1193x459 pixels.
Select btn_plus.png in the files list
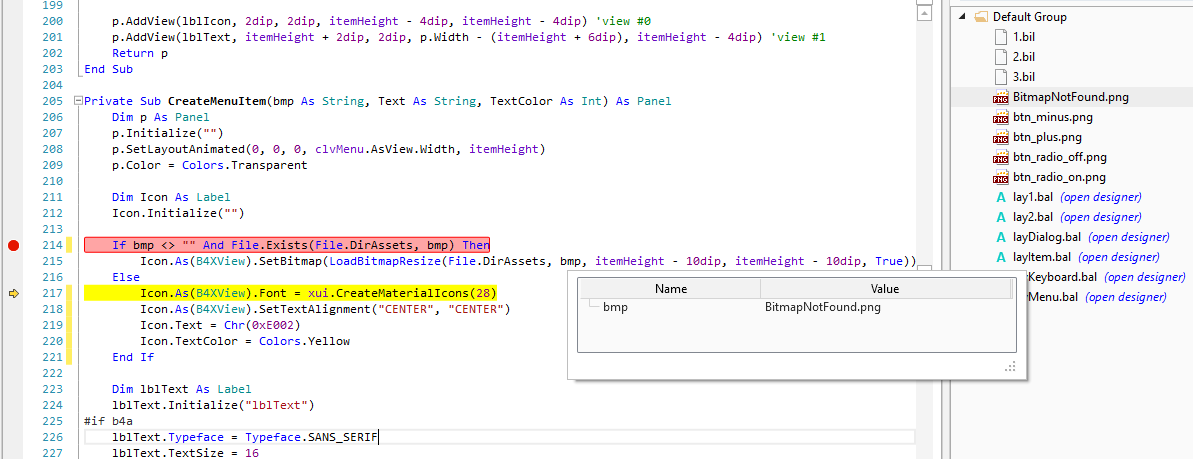click(1046, 137)
